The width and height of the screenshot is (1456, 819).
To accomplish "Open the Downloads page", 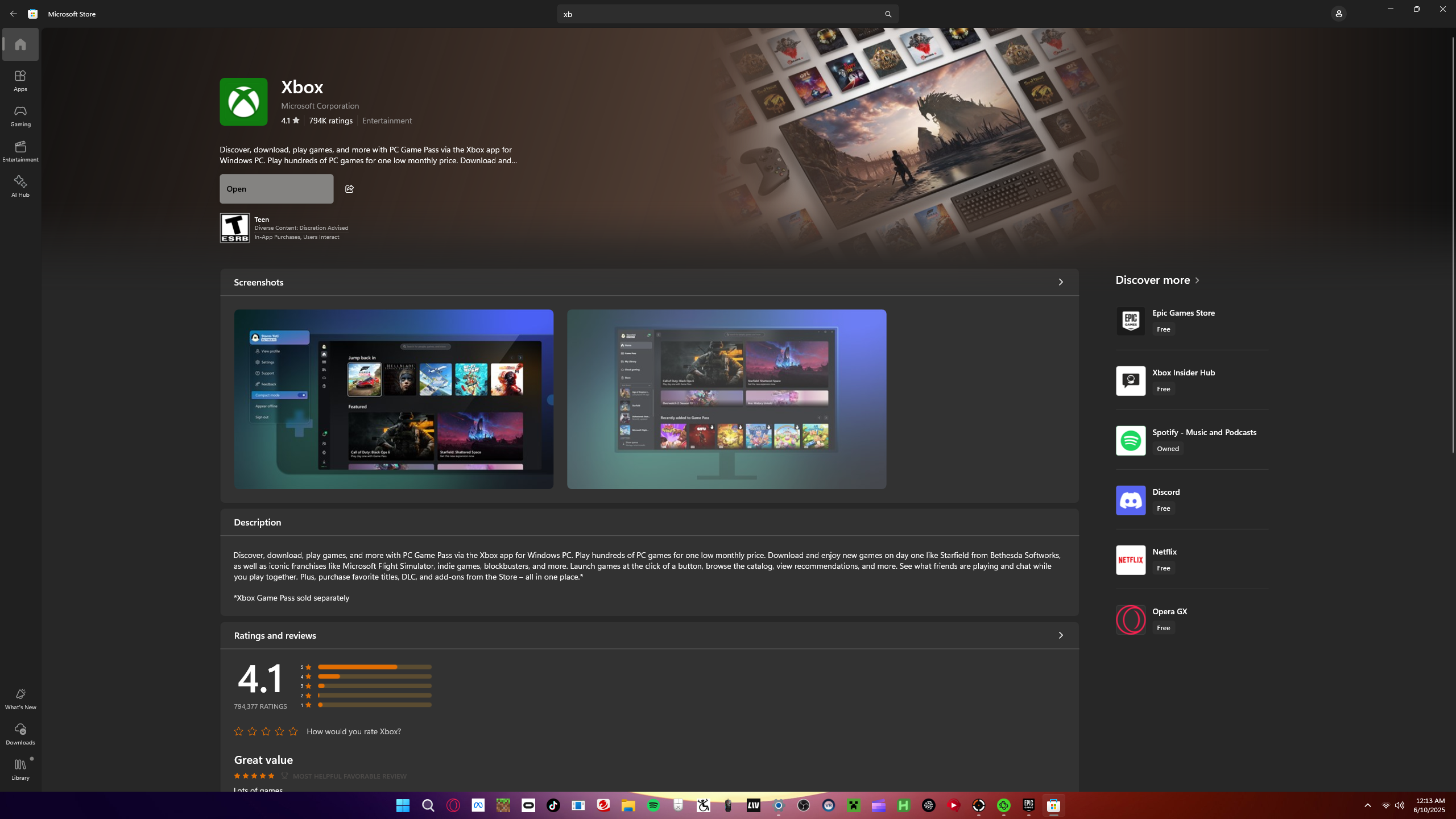I will click(20, 734).
